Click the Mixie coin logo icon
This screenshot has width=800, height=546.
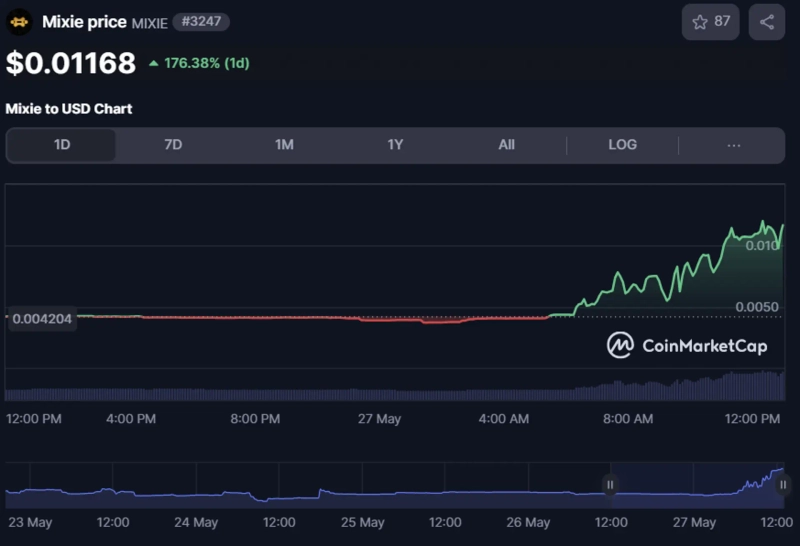(19, 22)
